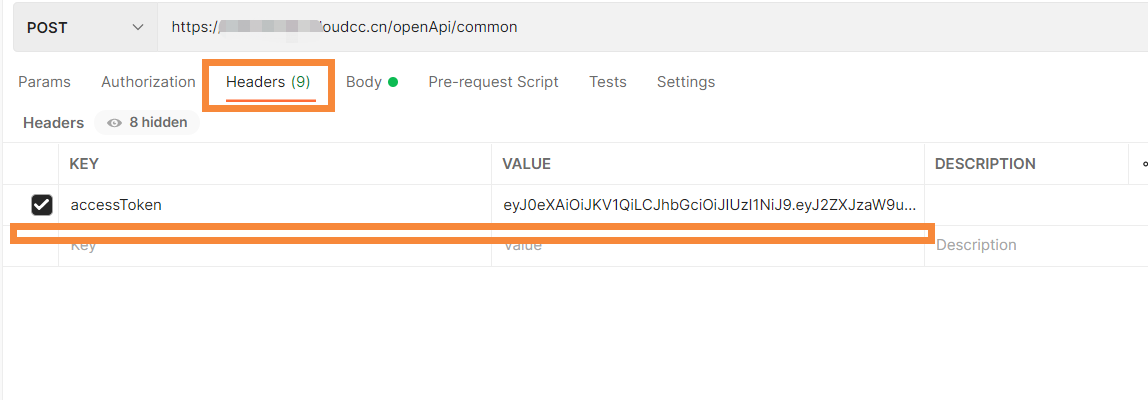Open the Authorization tab
Viewport: 1148px width, 400px height.
[x=148, y=82]
